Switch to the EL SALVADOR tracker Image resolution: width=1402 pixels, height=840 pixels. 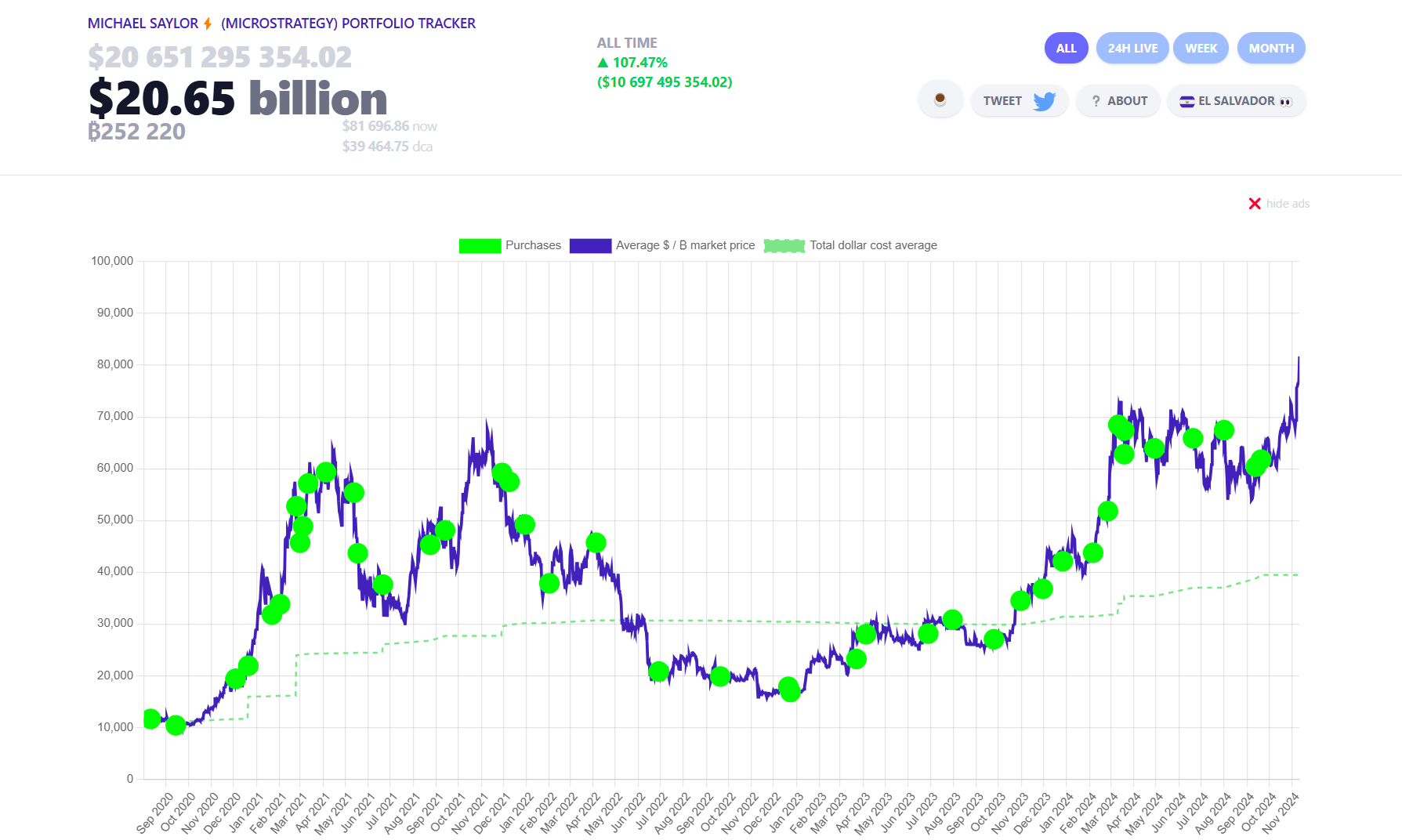pos(1236,101)
